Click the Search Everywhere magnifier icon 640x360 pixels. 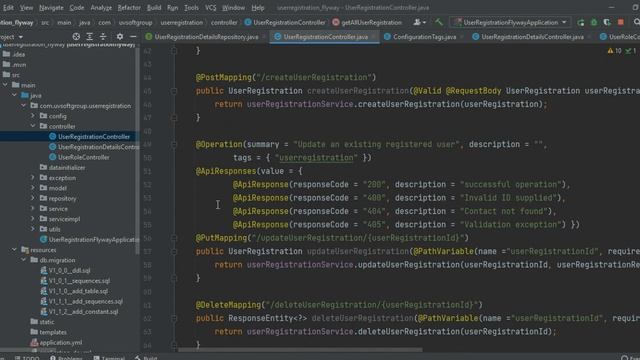[636, 22]
